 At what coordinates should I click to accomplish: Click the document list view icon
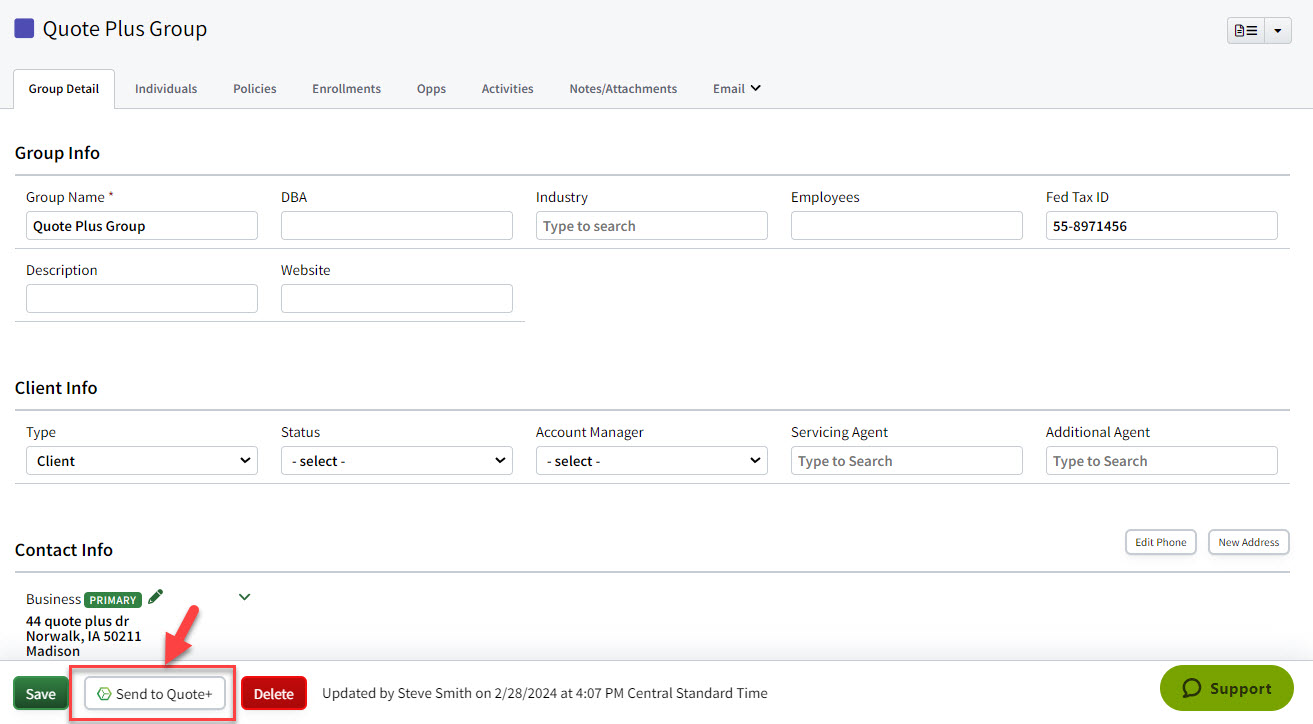coord(1245,30)
